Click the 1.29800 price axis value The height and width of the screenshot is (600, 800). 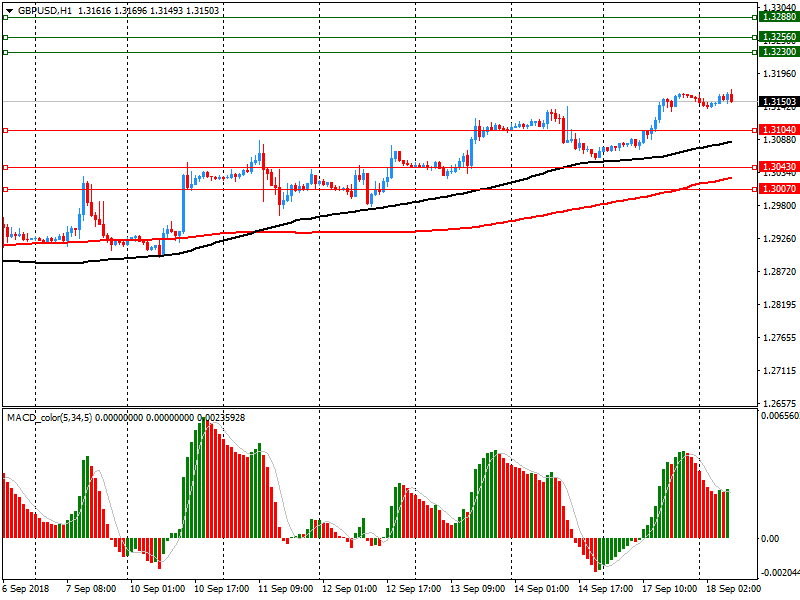tap(779, 206)
